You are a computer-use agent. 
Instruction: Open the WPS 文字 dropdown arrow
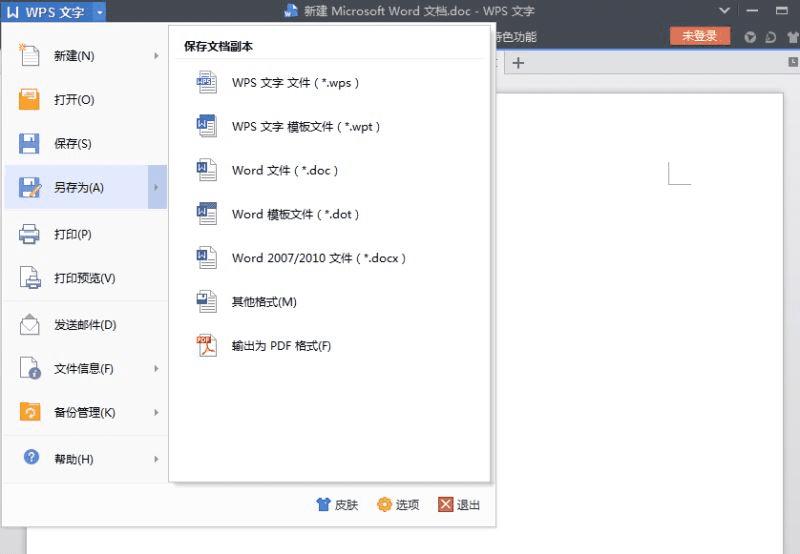point(99,12)
